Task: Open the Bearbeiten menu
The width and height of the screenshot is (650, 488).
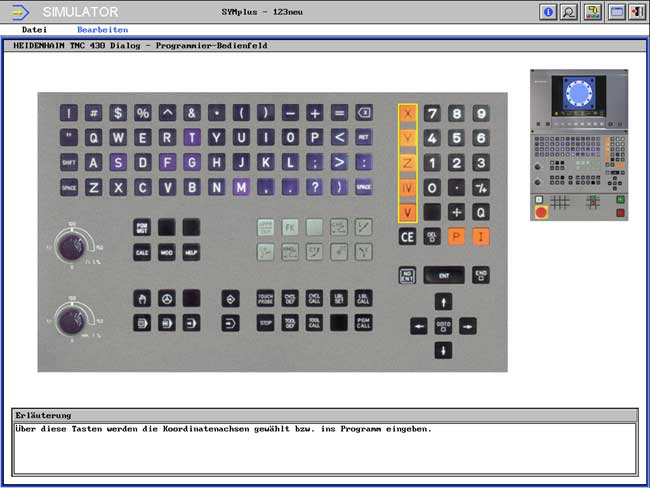Action: (102, 30)
